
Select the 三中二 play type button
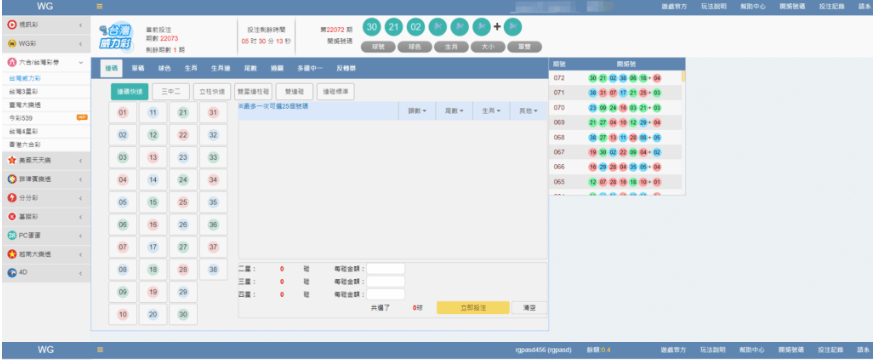coord(170,92)
